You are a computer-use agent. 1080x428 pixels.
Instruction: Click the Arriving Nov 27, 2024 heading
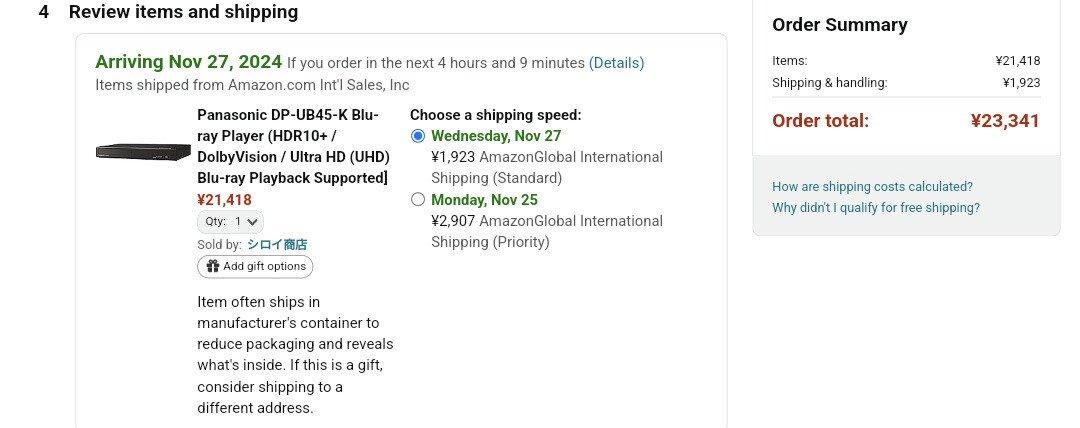(188, 62)
